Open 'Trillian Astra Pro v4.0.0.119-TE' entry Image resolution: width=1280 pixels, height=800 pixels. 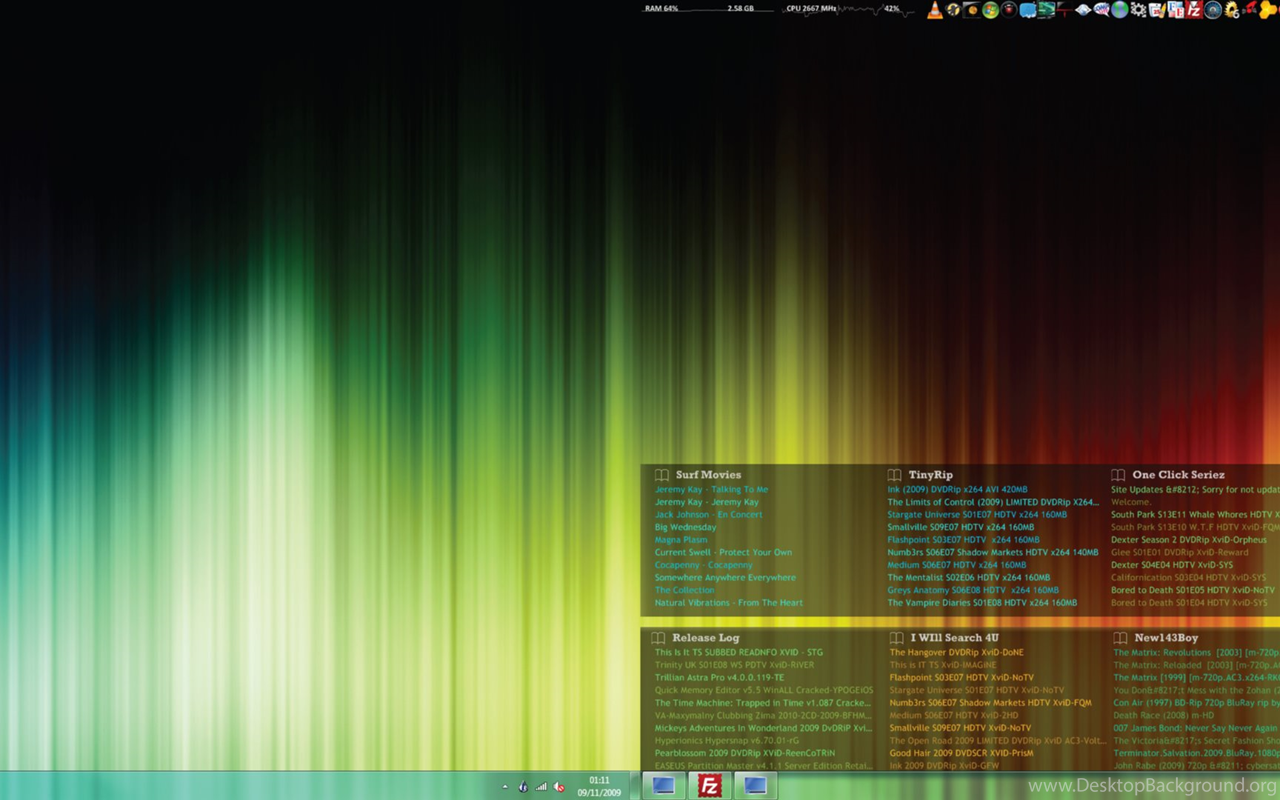[x=720, y=678]
